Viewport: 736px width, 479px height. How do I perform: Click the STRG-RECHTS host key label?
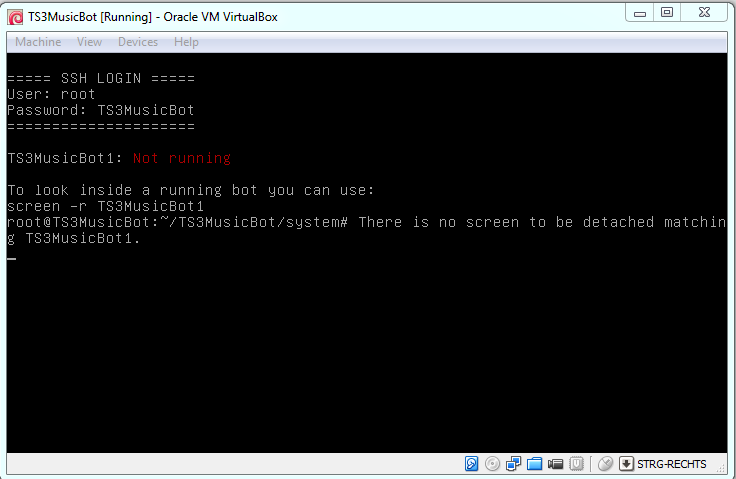coord(672,464)
